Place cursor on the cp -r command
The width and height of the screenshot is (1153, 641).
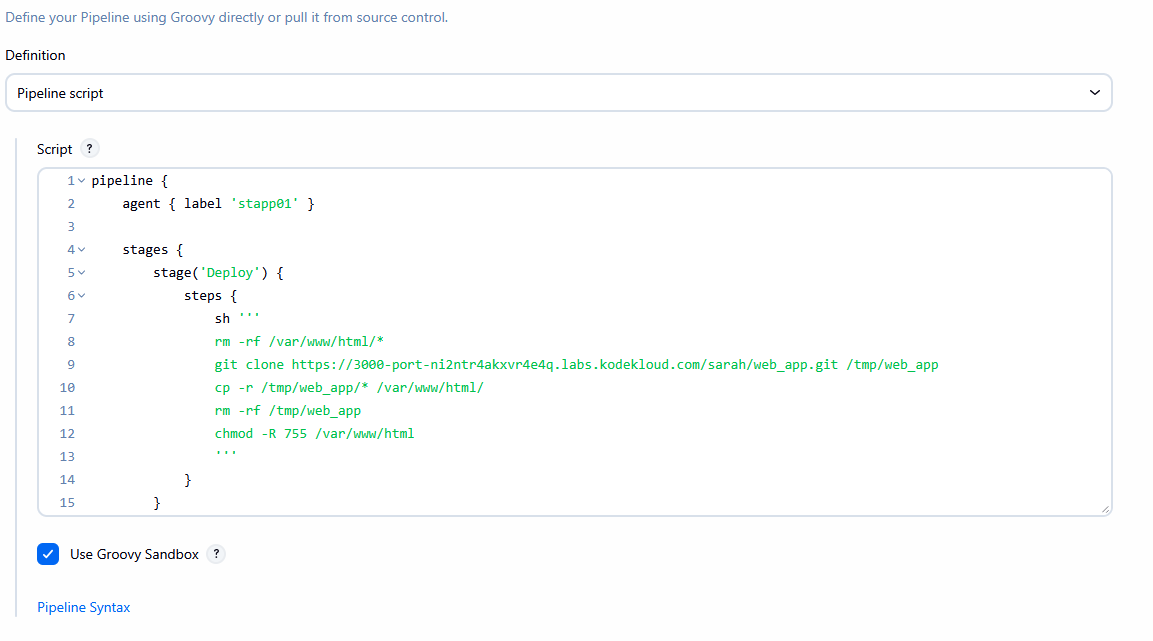pos(348,388)
